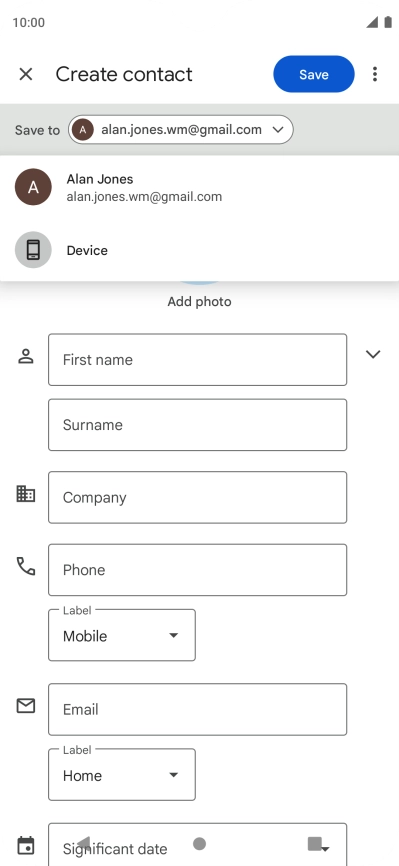Tap the Device phone icon
Viewport: 399px width, 866px height.
(x=33, y=250)
